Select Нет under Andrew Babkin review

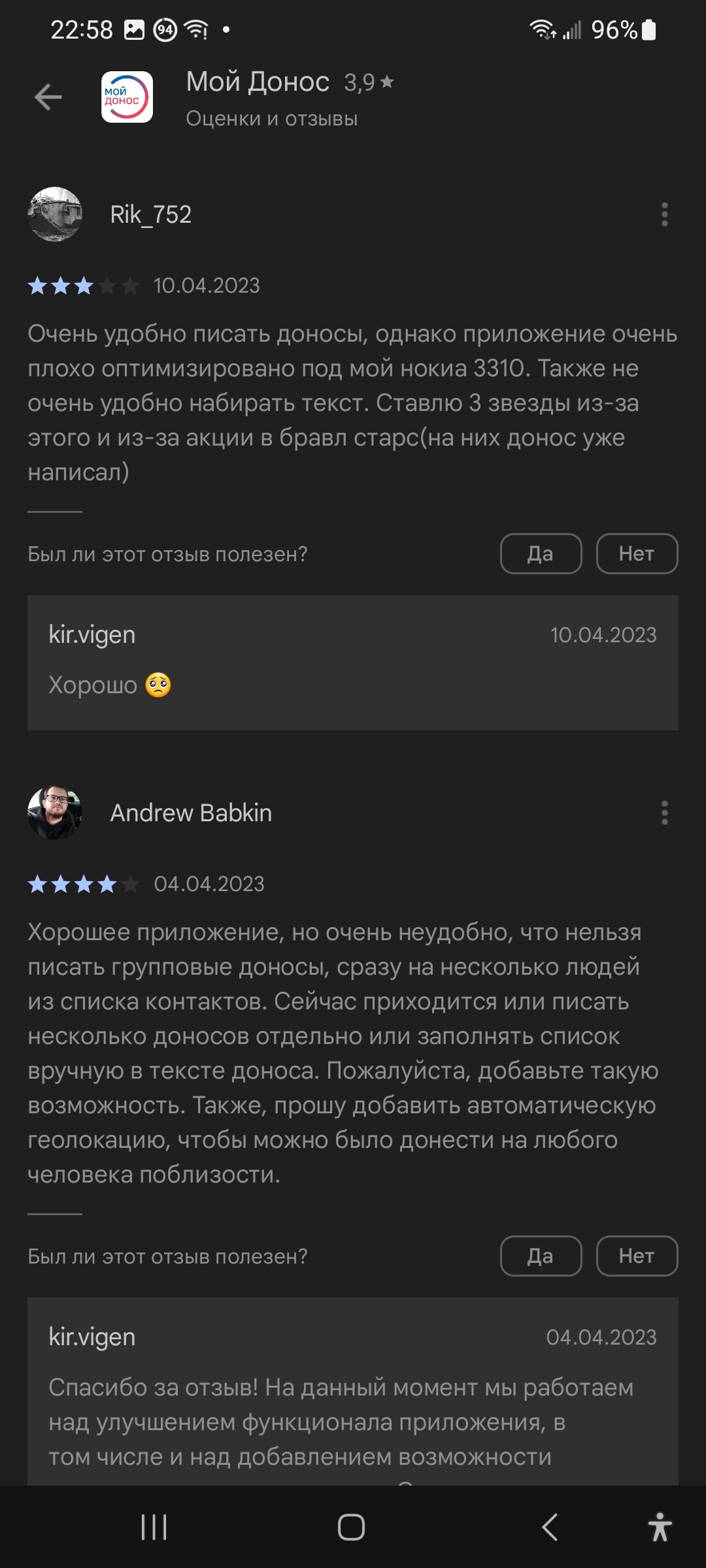637,1256
